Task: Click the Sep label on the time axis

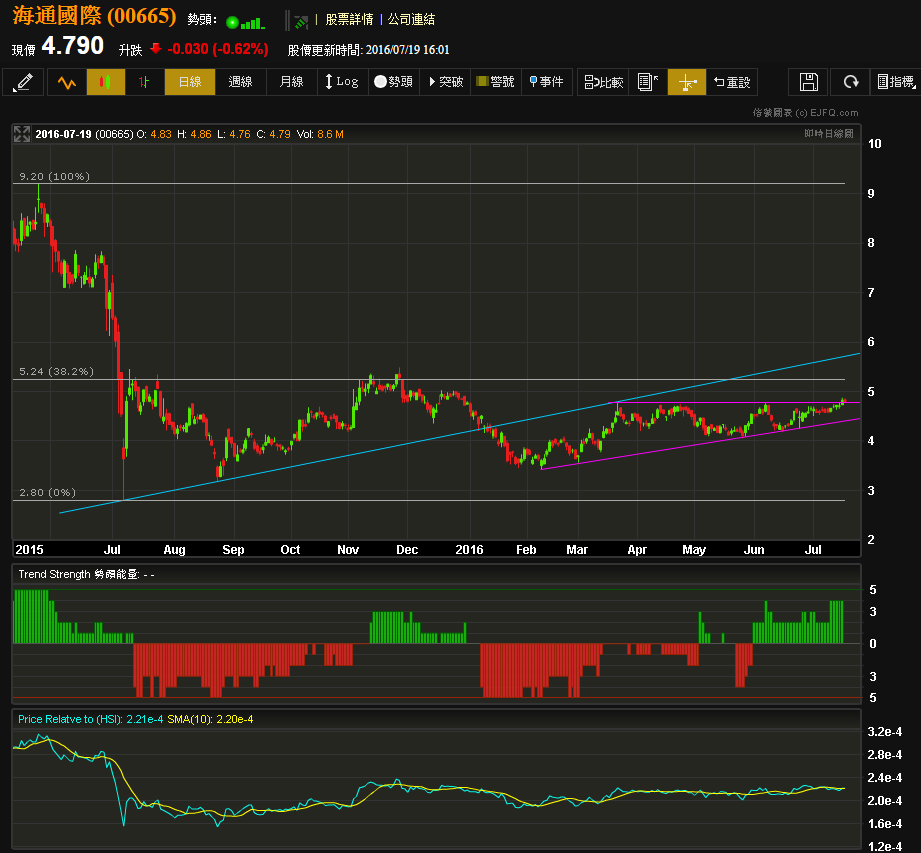Action: coord(233,549)
